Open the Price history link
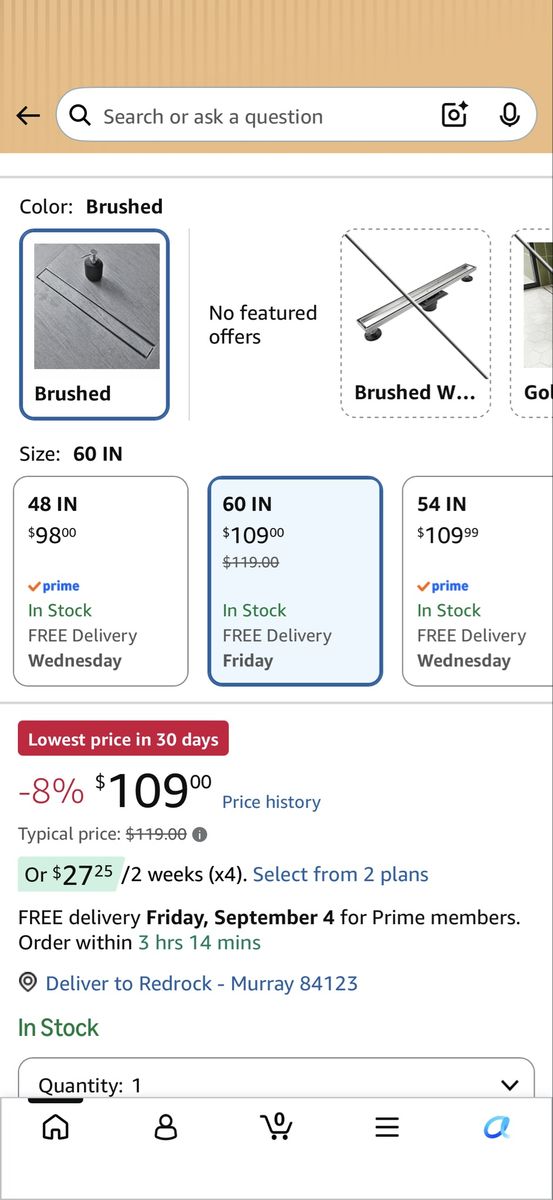553x1200 pixels. tap(271, 802)
